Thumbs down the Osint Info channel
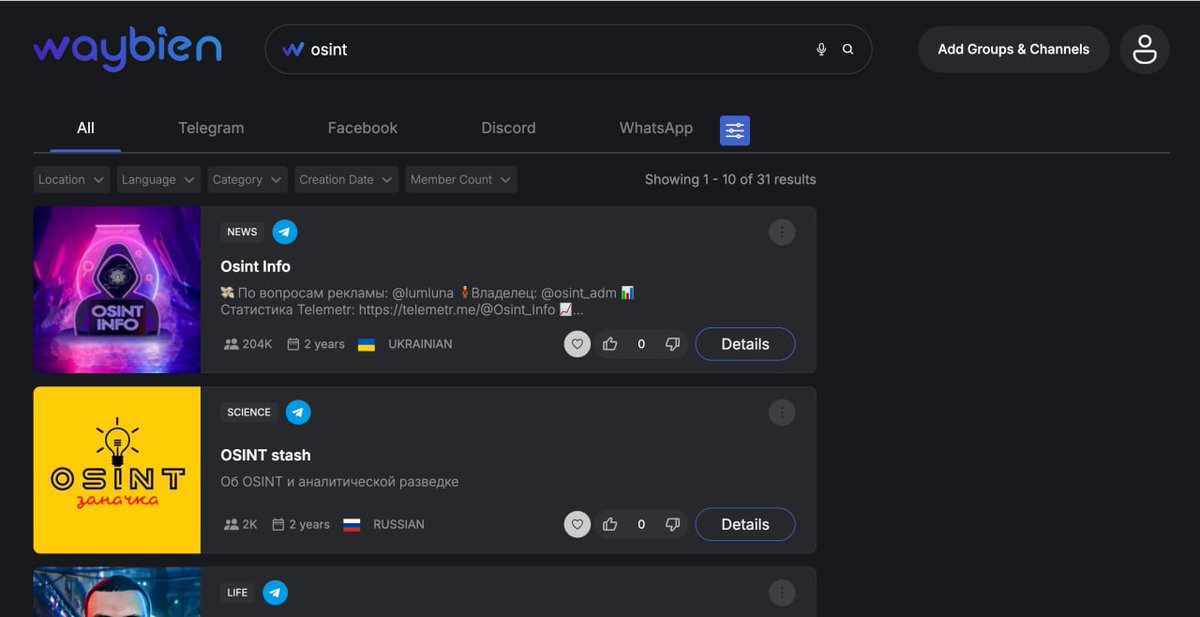This screenshot has width=1200, height=617. 673,344
